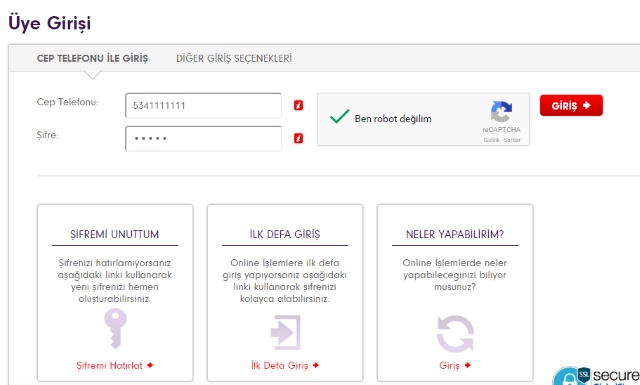
Task: Click the İlk Defa Giriş card heading
Action: (285, 234)
